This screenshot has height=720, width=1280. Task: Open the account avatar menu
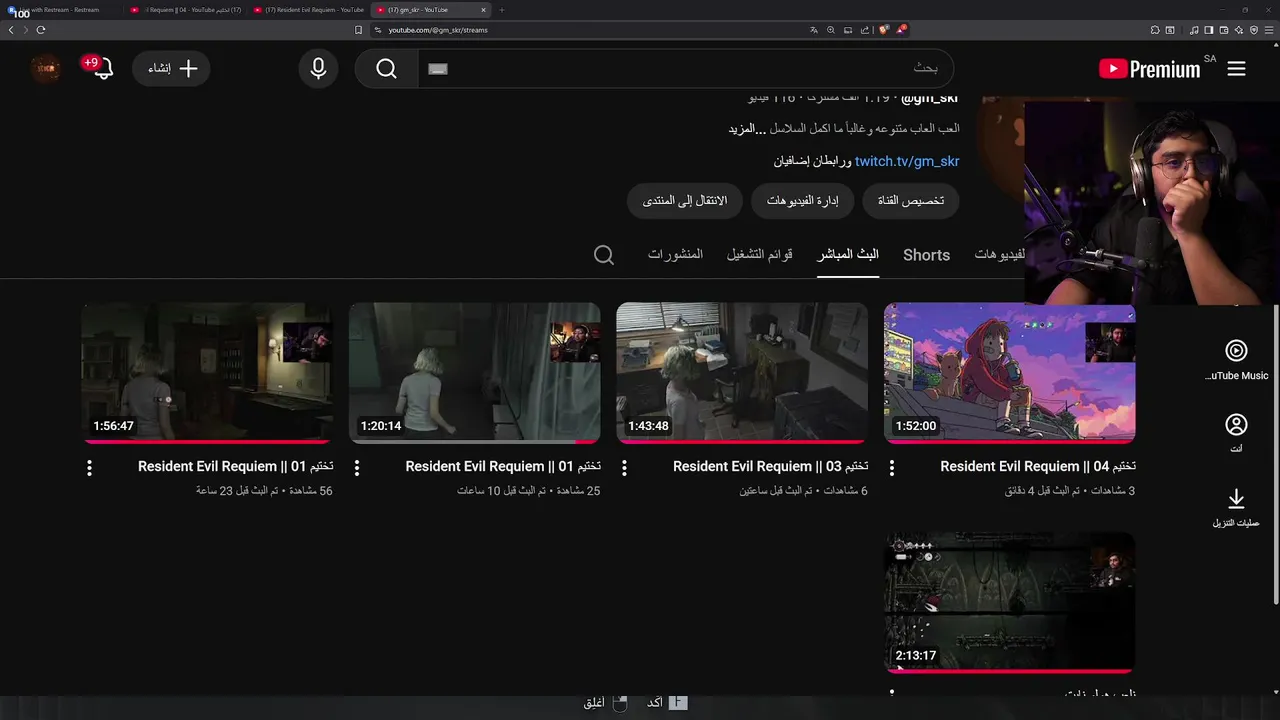tap(46, 68)
